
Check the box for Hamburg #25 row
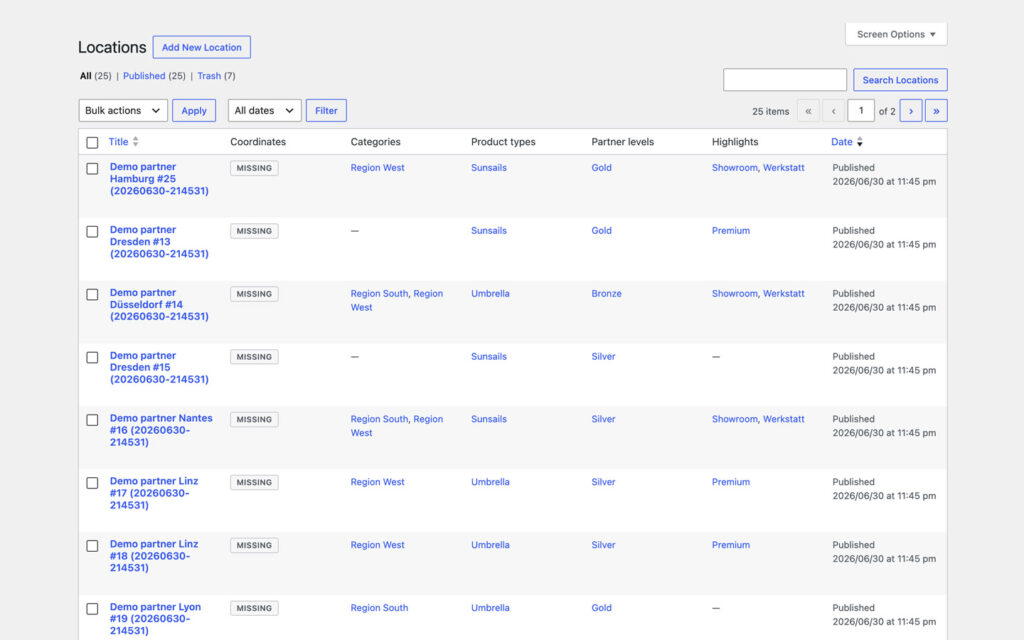coord(92,168)
